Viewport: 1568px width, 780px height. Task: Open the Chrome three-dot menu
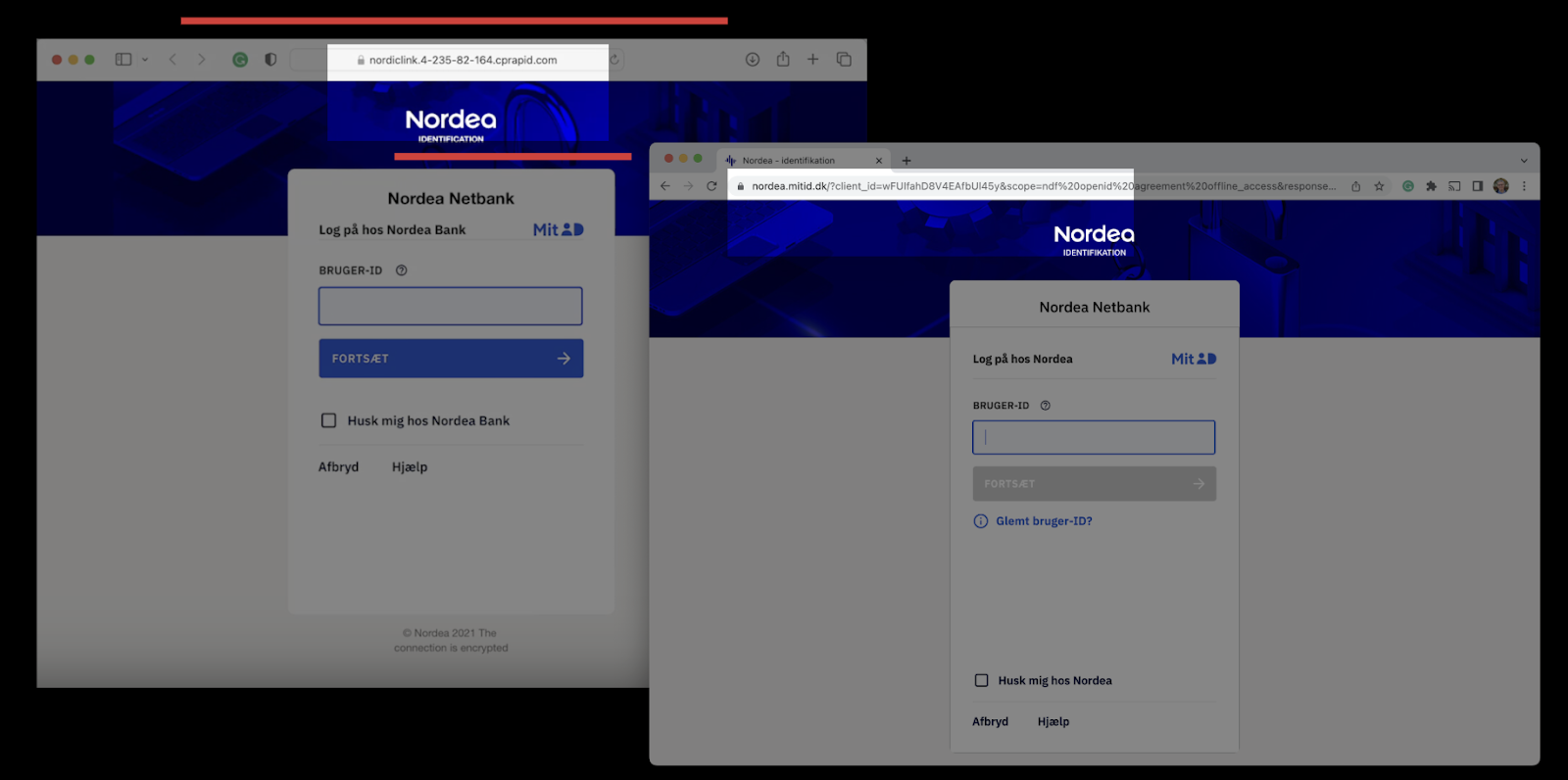1524,186
